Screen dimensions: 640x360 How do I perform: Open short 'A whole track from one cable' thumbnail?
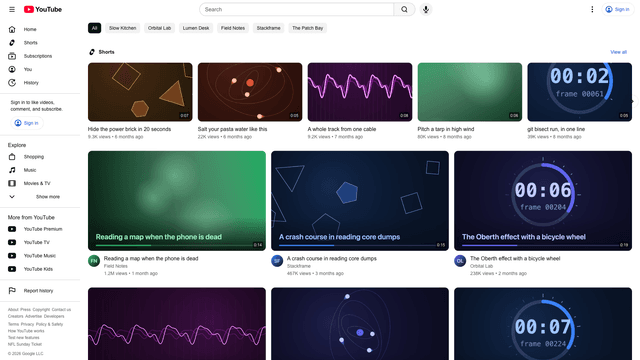pos(360,92)
